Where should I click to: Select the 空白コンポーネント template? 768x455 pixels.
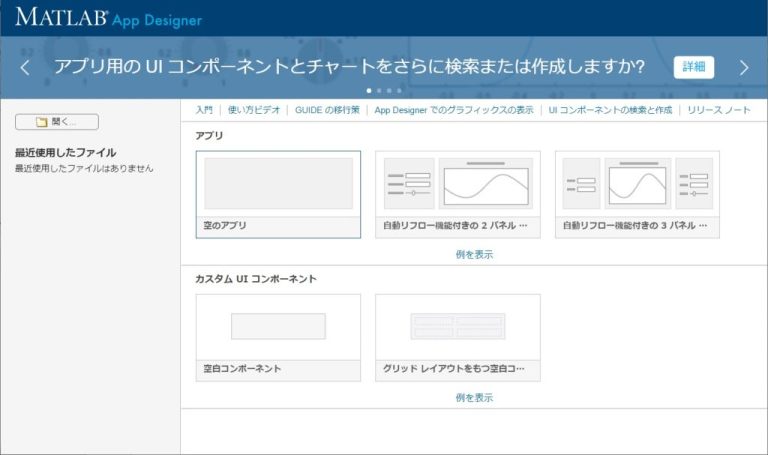coord(278,328)
